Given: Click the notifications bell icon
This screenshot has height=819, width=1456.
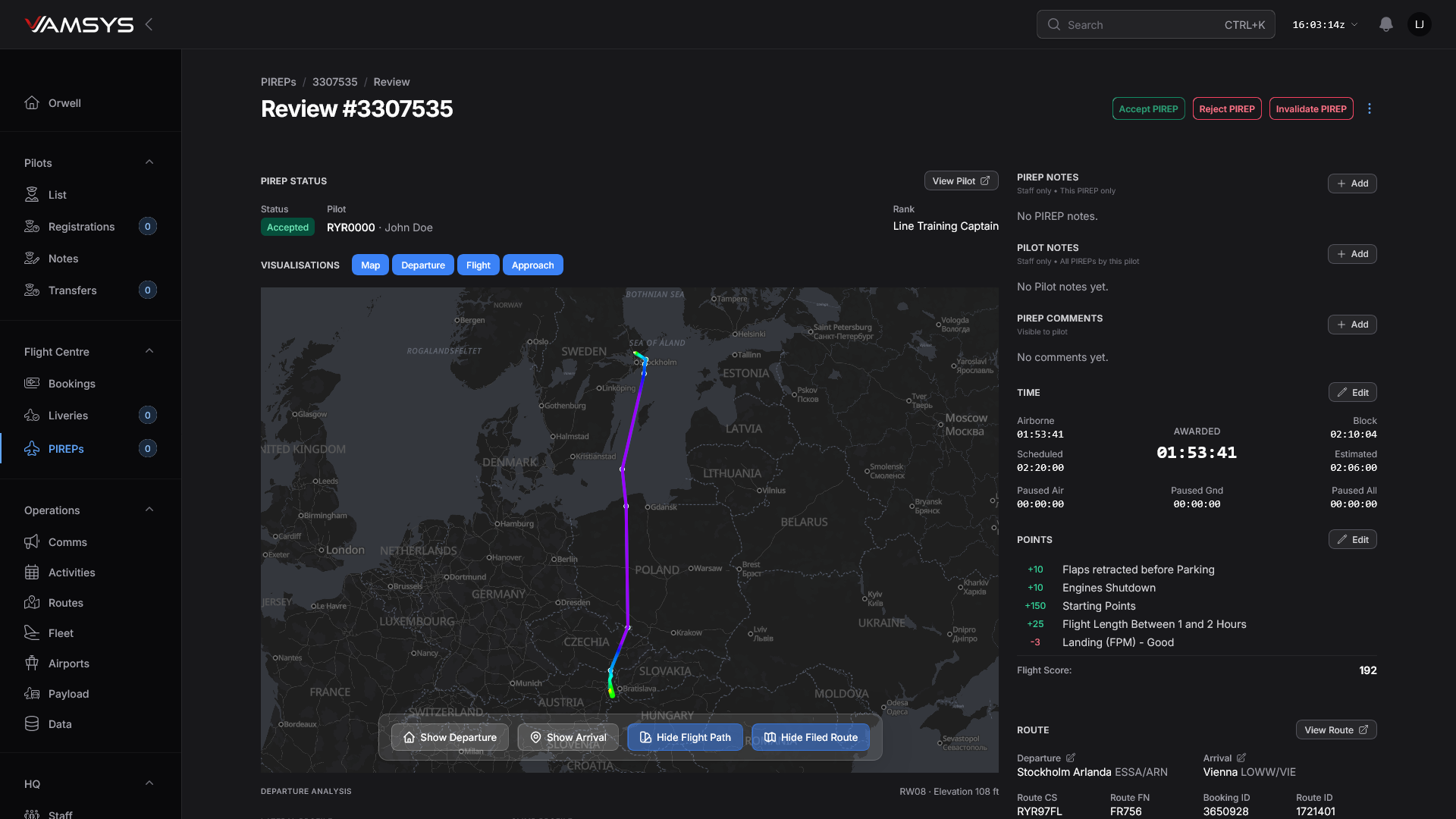Looking at the screenshot, I should (x=1385, y=24).
